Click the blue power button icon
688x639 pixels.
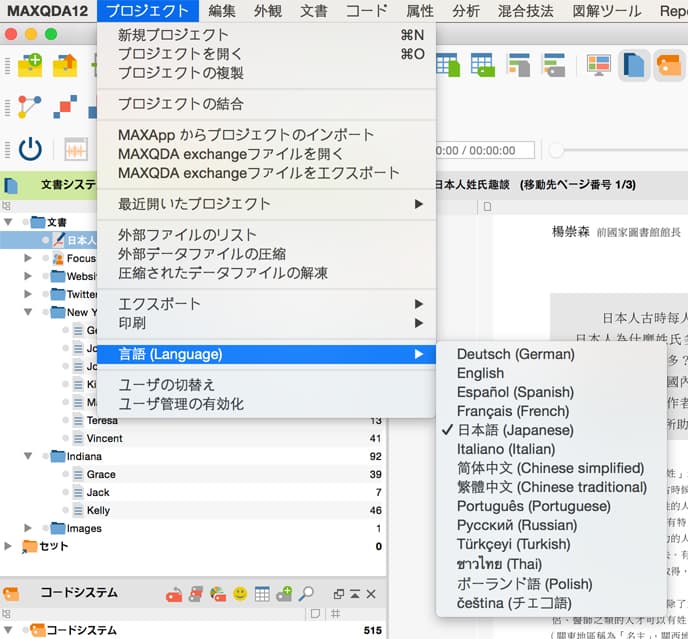pyautogui.click(x=30, y=149)
